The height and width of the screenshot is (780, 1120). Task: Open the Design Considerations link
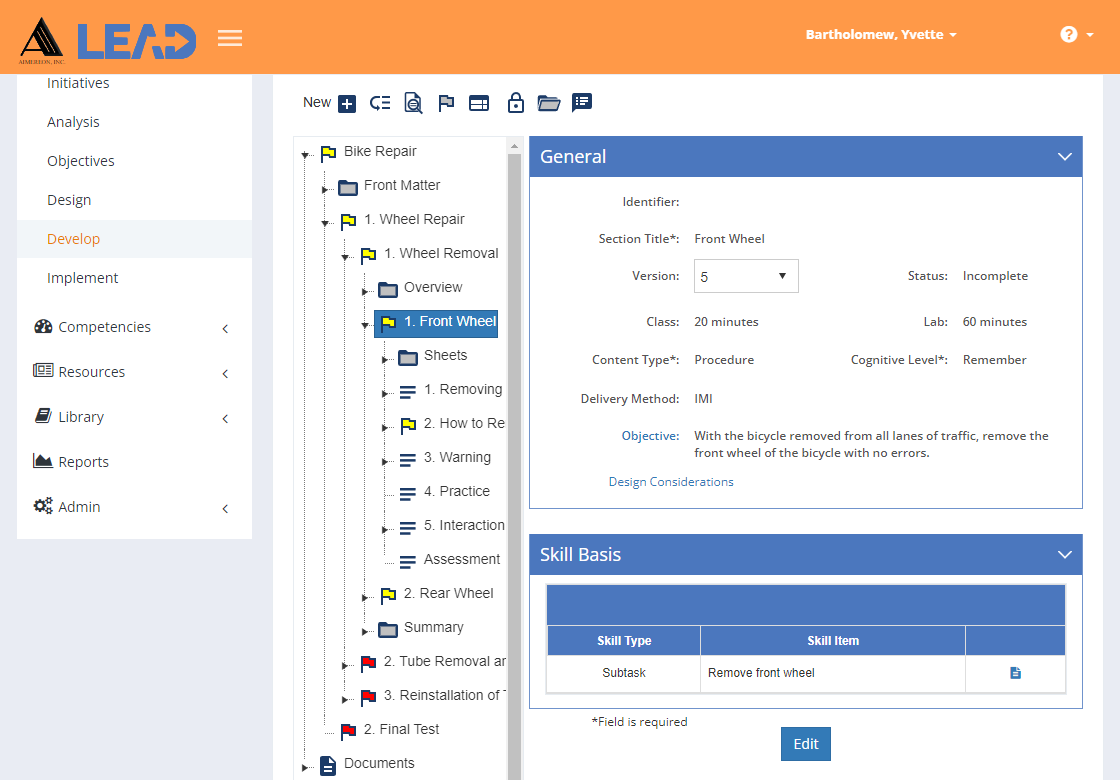tap(671, 482)
